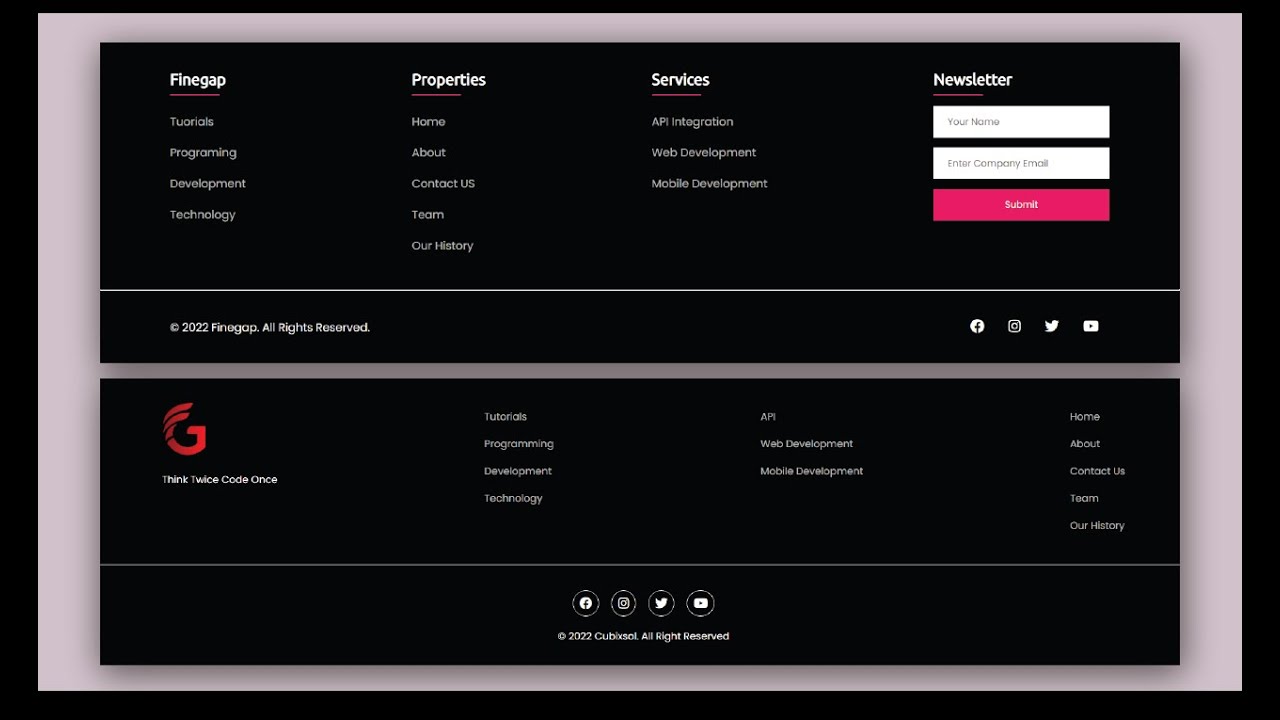Image resolution: width=1280 pixels, height=720 pixels.
Task: Open About in bottom footer
Action: coord(1085,444)
